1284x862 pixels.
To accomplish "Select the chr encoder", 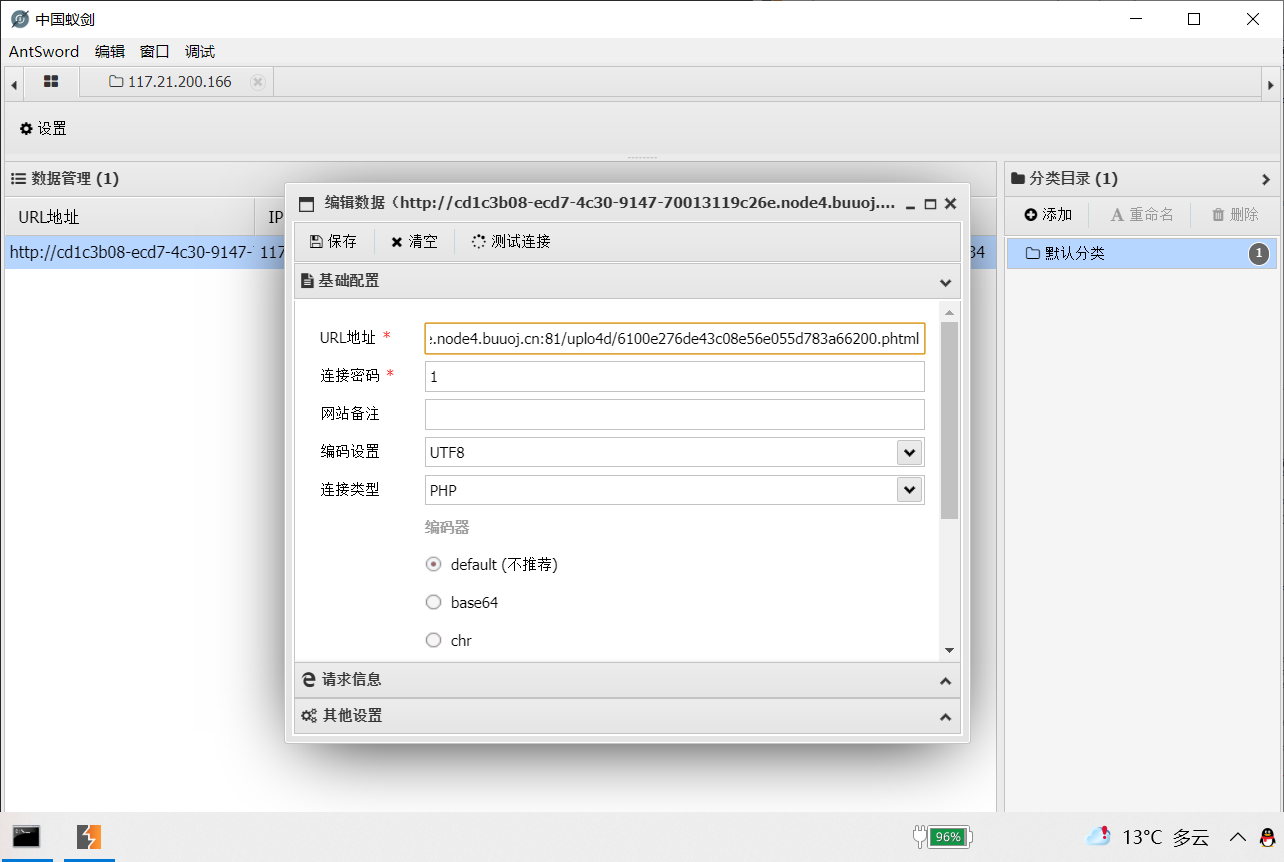I will coord(433,640).
